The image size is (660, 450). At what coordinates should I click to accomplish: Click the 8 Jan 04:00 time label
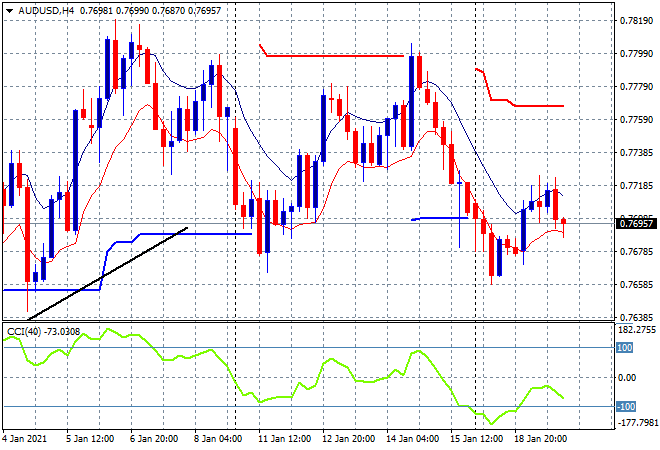[x=218, y=439]
